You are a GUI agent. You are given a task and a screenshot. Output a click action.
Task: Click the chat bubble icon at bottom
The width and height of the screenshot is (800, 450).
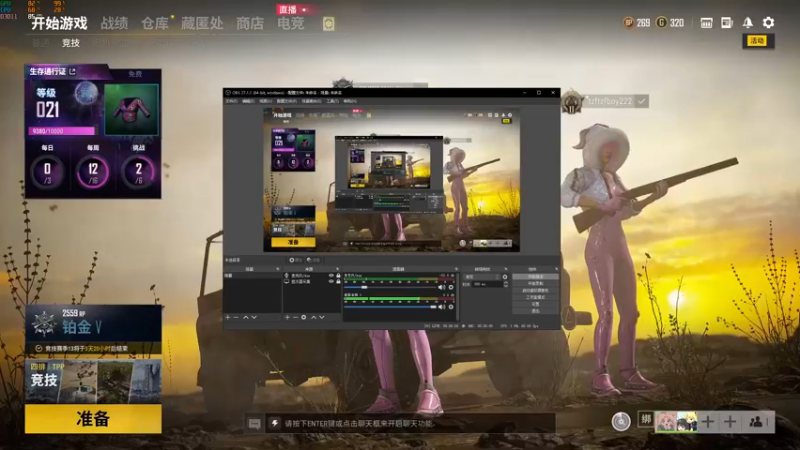pos(255,423)
